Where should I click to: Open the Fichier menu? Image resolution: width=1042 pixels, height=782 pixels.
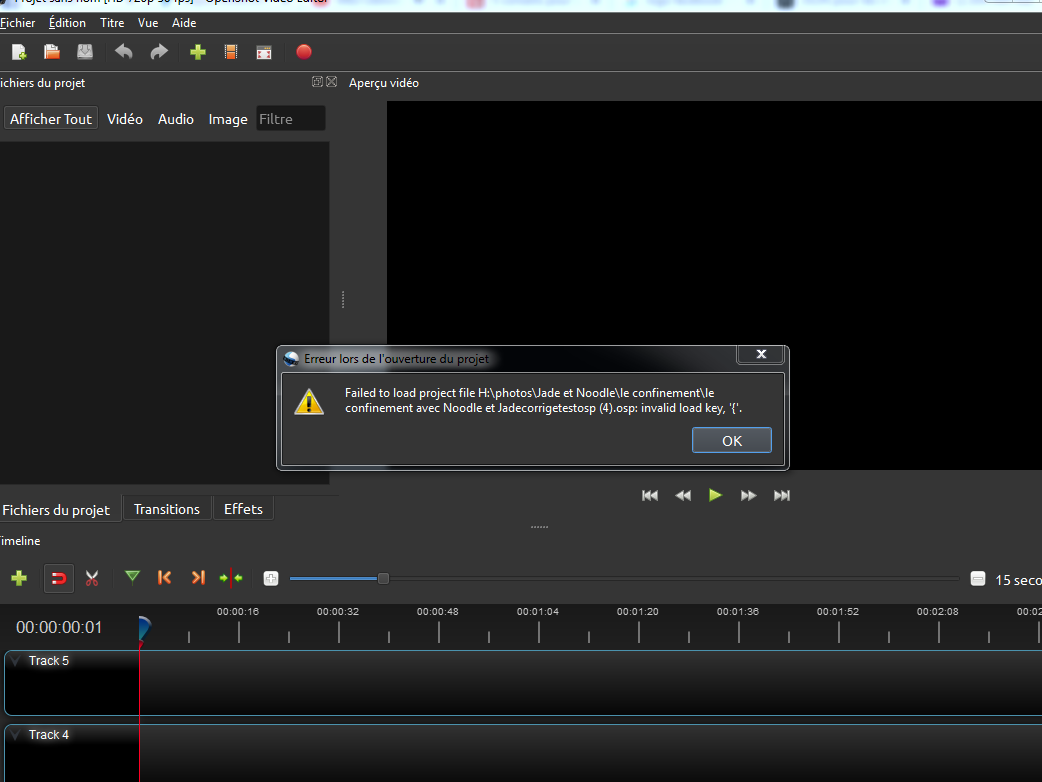point(17,23)
